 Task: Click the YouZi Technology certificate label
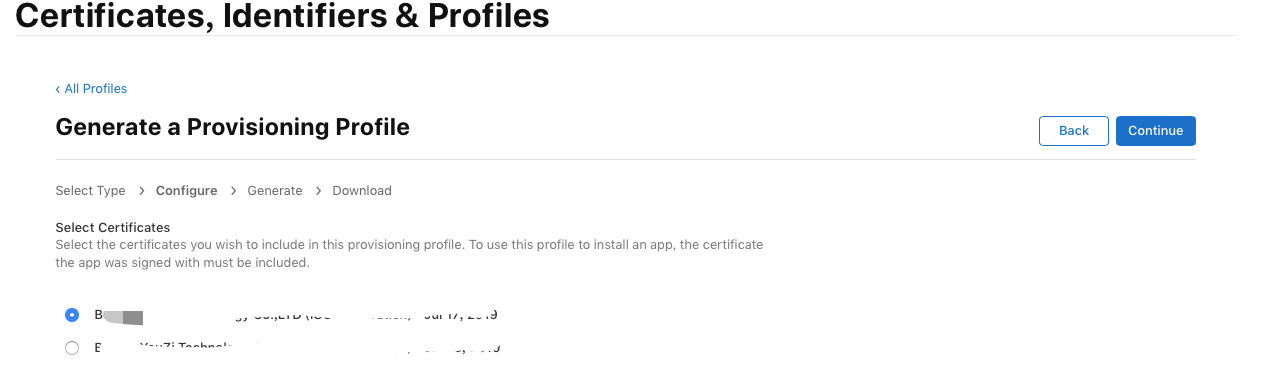pyautogui.click(x=296, y=348)
